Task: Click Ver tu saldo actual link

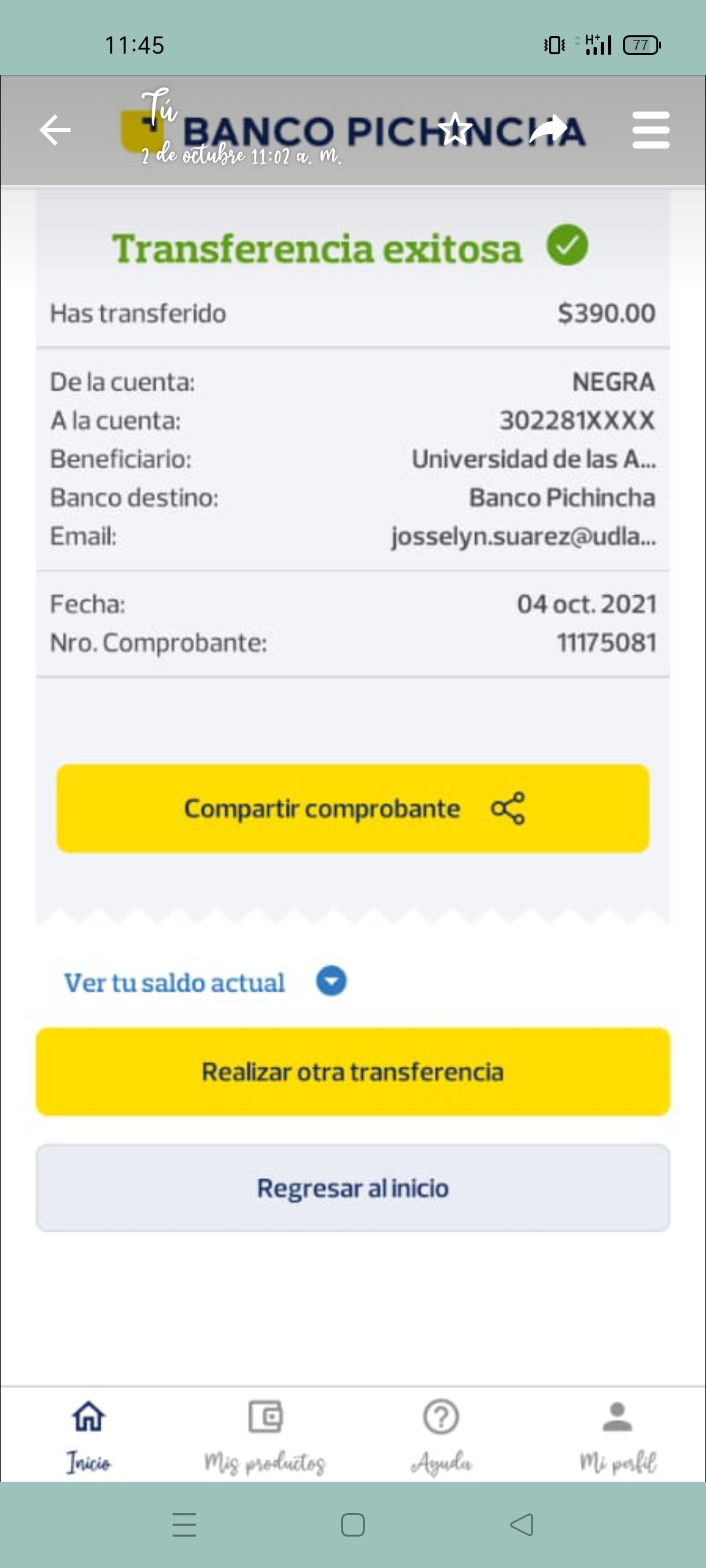Action: (x=175, y=983)
